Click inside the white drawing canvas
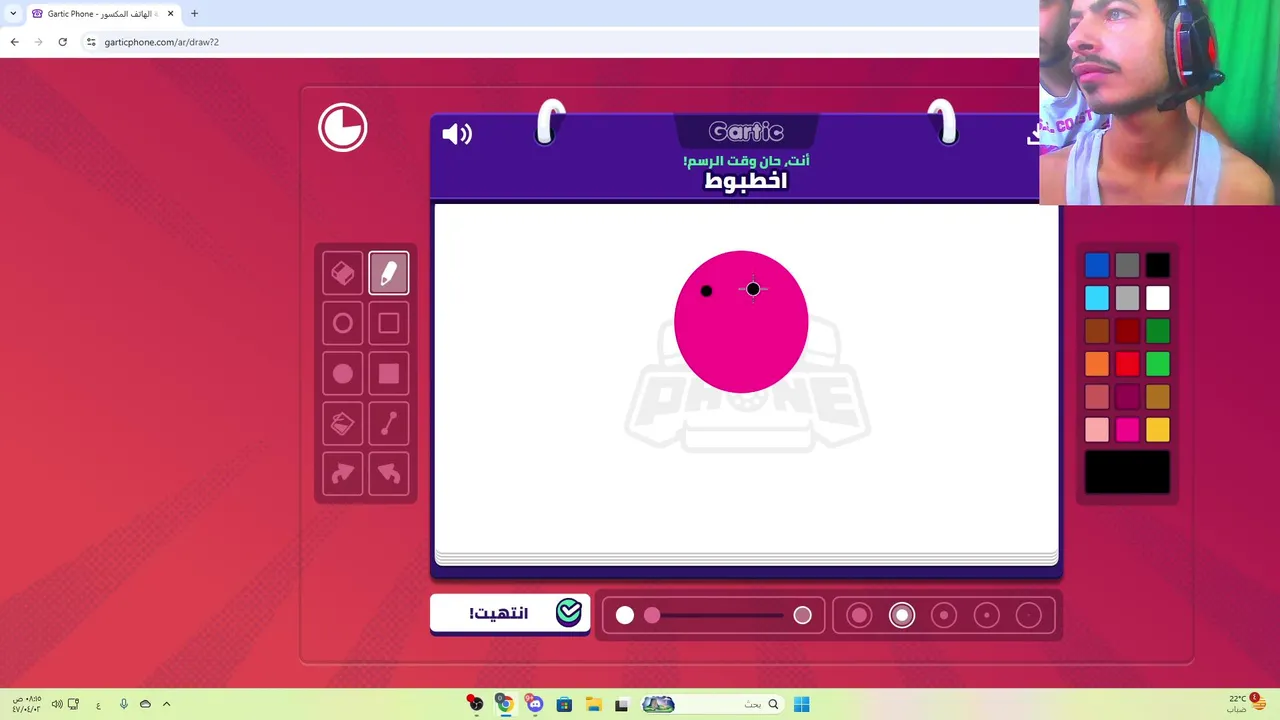 pyautogui.click(x=746, y=378)
